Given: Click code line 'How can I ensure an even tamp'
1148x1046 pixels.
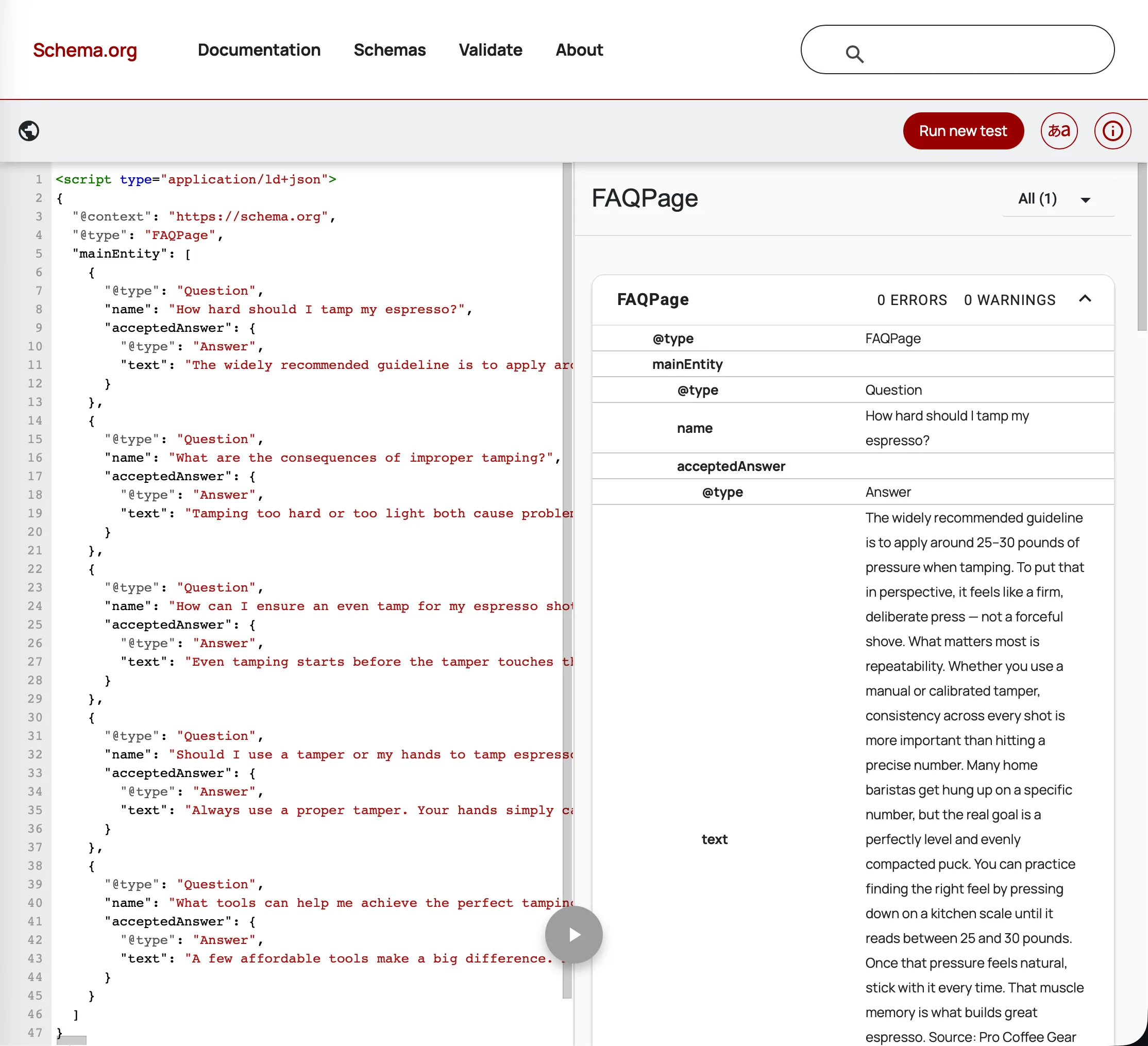Looking at the screenshot, I should point(339,606).
